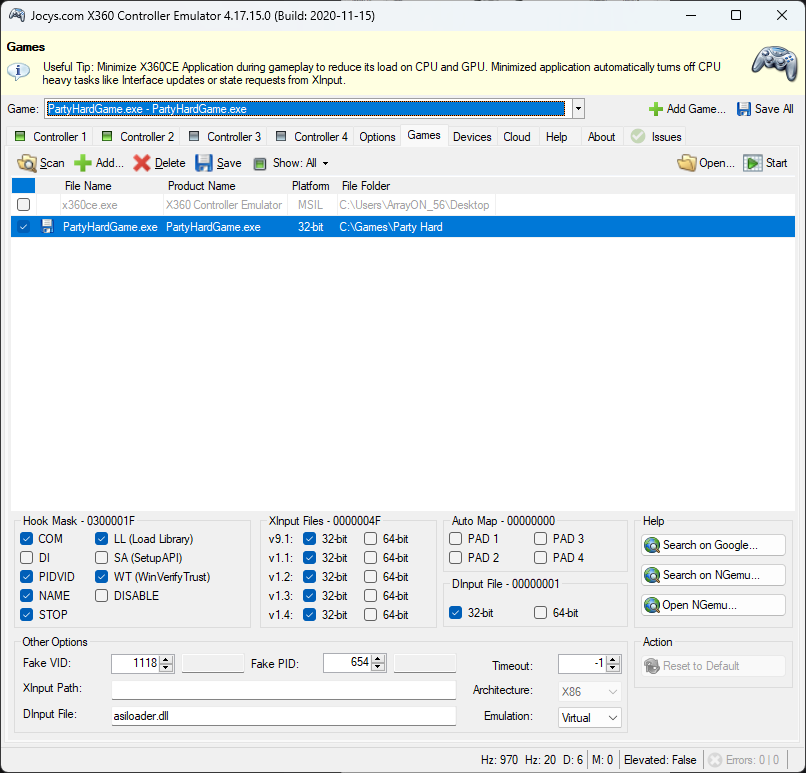Enable the DI hook checkbox

click(27, 558)
